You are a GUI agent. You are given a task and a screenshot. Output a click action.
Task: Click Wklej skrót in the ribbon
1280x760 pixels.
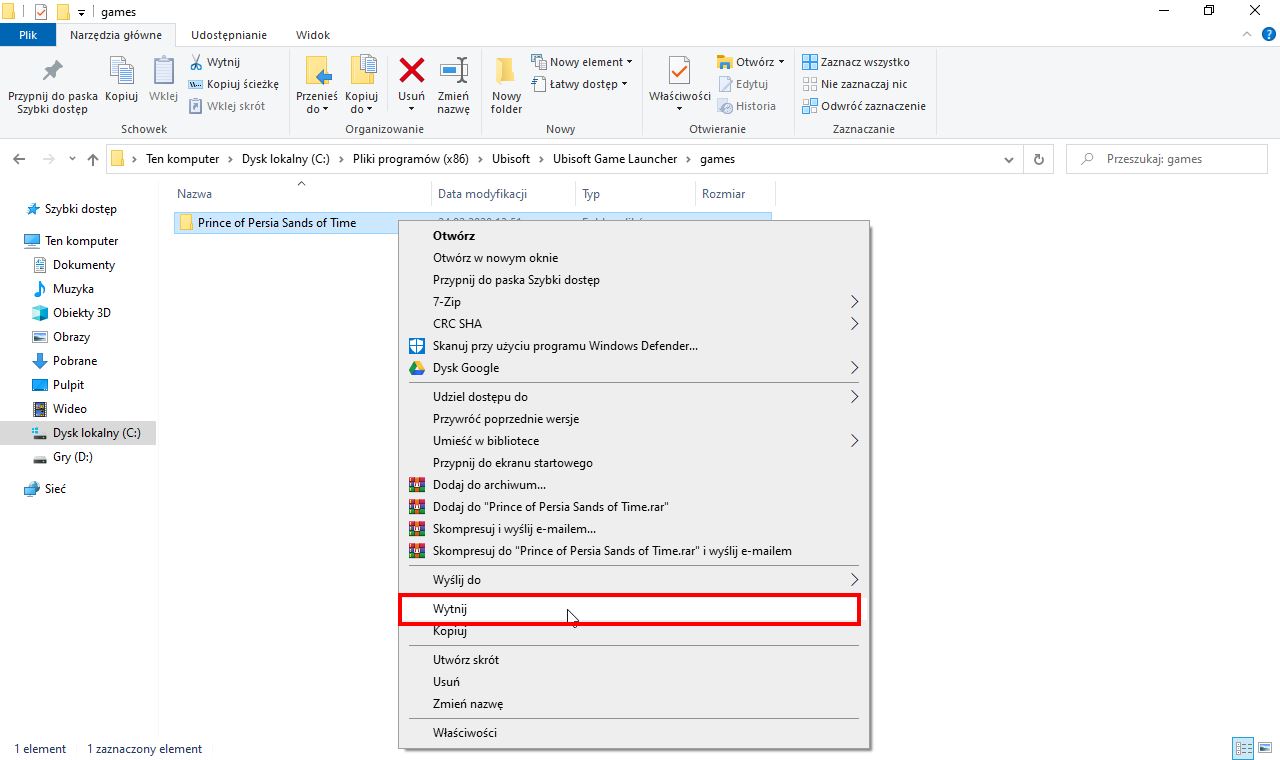[227, 106]
